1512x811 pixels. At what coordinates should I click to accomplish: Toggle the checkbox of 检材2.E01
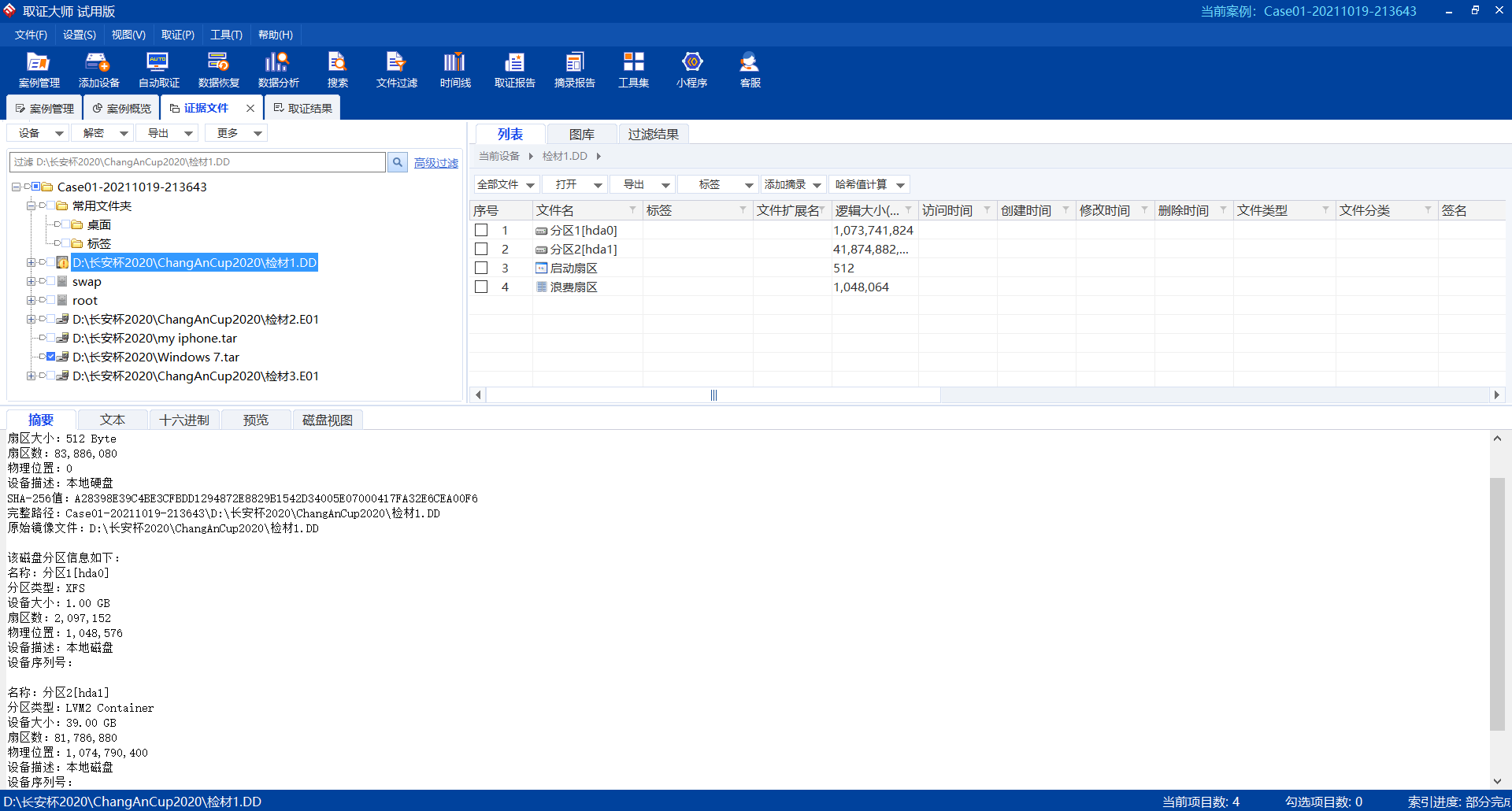tap(51, 319)
